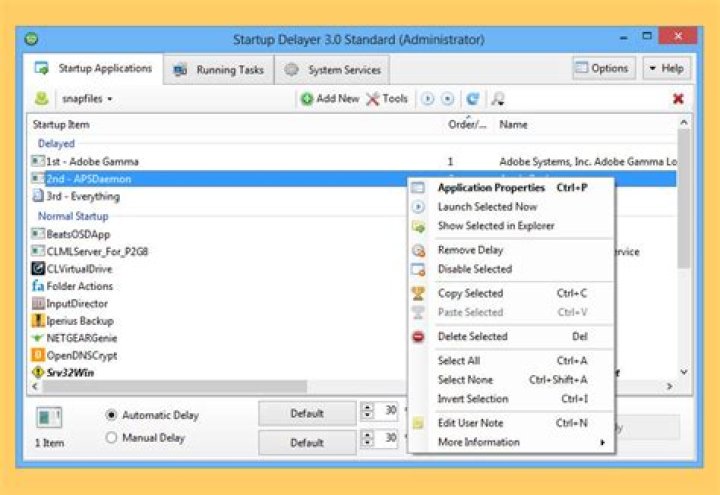Click the Delete Selected red icon

pyautogui.click(x=418, y=337)
